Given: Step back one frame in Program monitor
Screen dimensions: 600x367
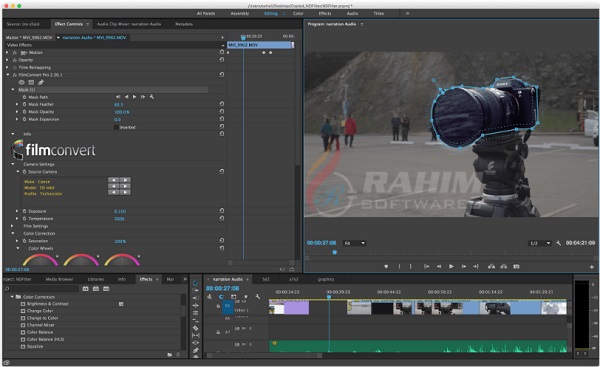Looking at the screenshot, I should (439, 266).
